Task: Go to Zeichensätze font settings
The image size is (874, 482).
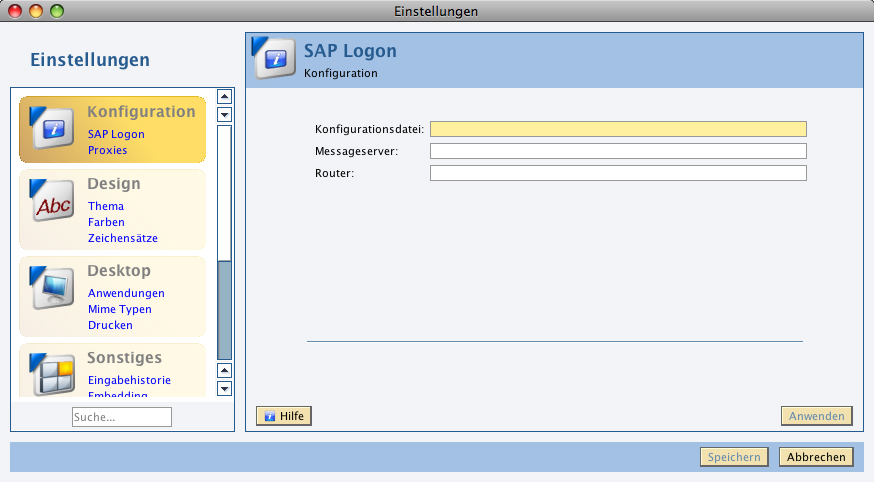Action: (122, 238)
